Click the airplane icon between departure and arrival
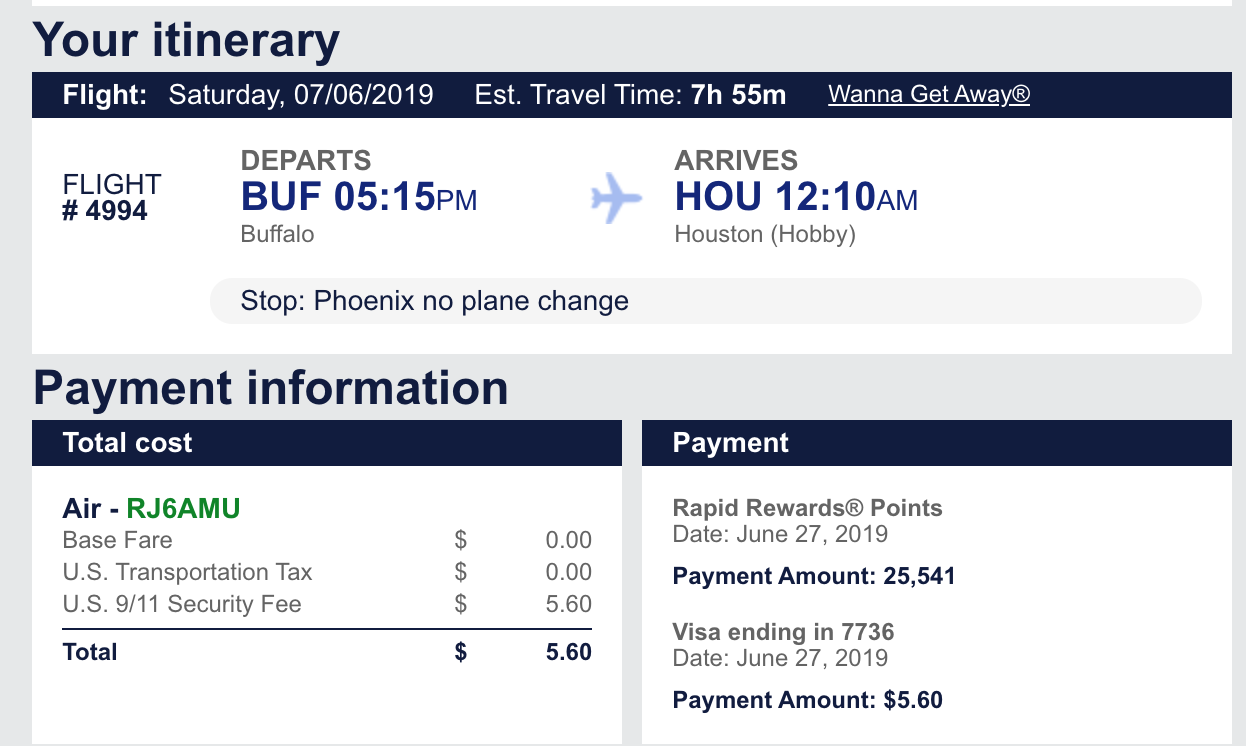The height and width of the screenshot is (746, 1246). pyautogui.click(x=616, y=198)
